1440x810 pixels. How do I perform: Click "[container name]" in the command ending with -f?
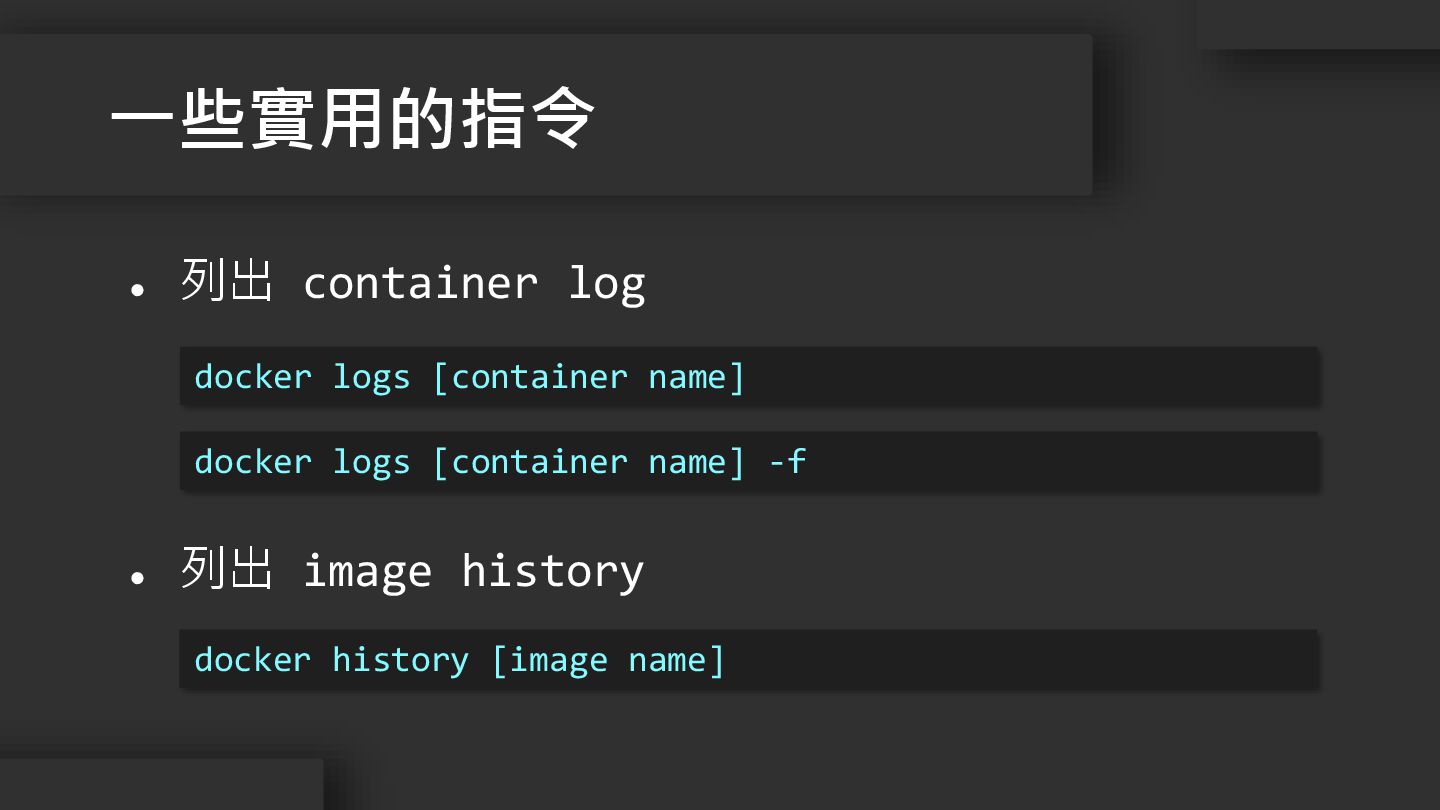589,462
